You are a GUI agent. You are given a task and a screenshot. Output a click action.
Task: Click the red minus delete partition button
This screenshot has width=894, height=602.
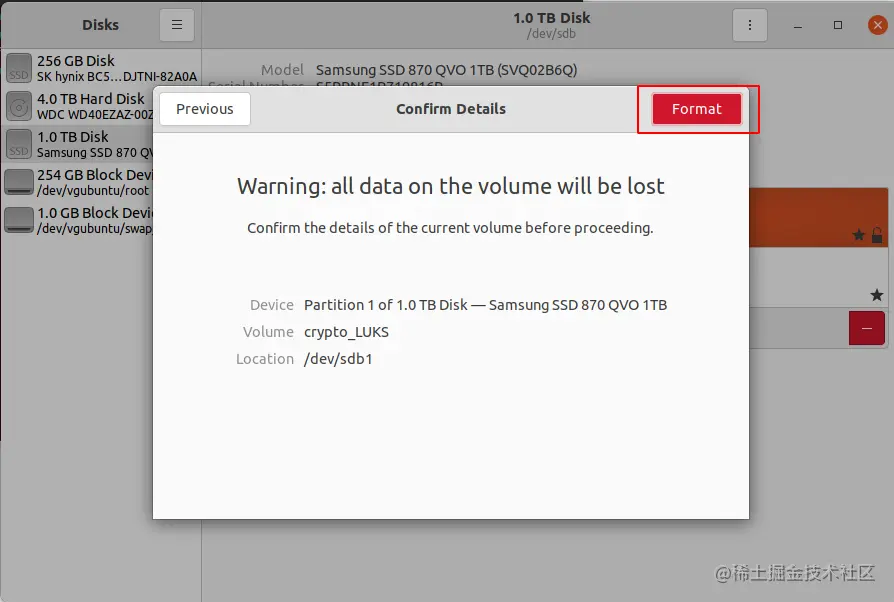pyautogui.click(x=867, y=328)
